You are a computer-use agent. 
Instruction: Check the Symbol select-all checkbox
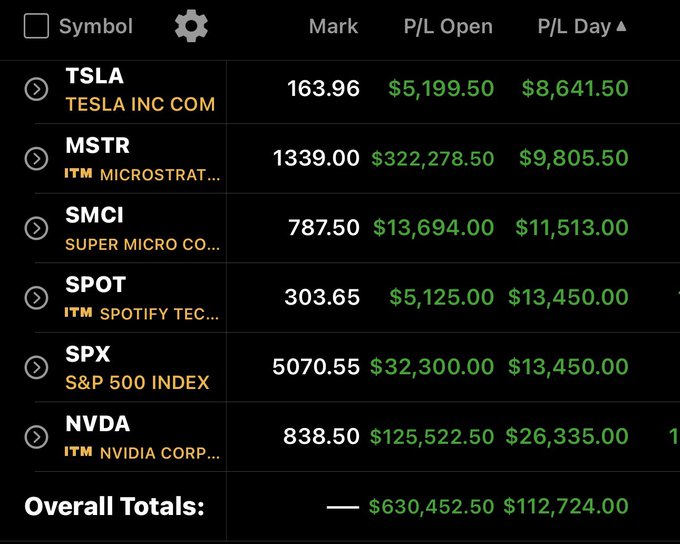[x=36, y=26]
